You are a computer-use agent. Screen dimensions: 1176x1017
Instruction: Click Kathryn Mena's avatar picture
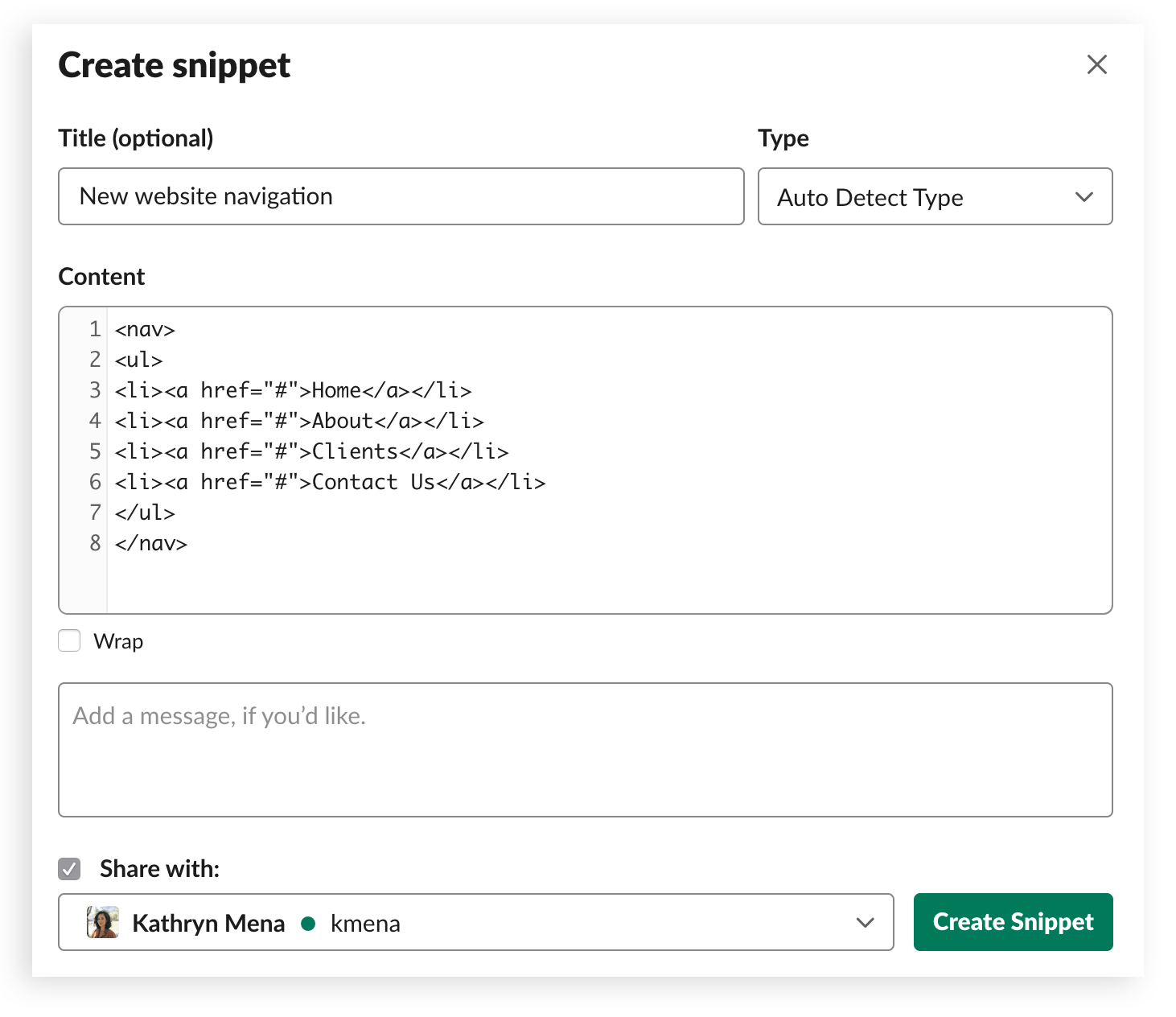103,923
